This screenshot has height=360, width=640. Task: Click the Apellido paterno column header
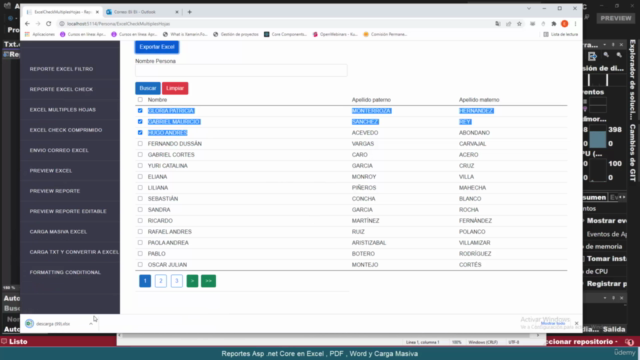(x=371, y=100)
